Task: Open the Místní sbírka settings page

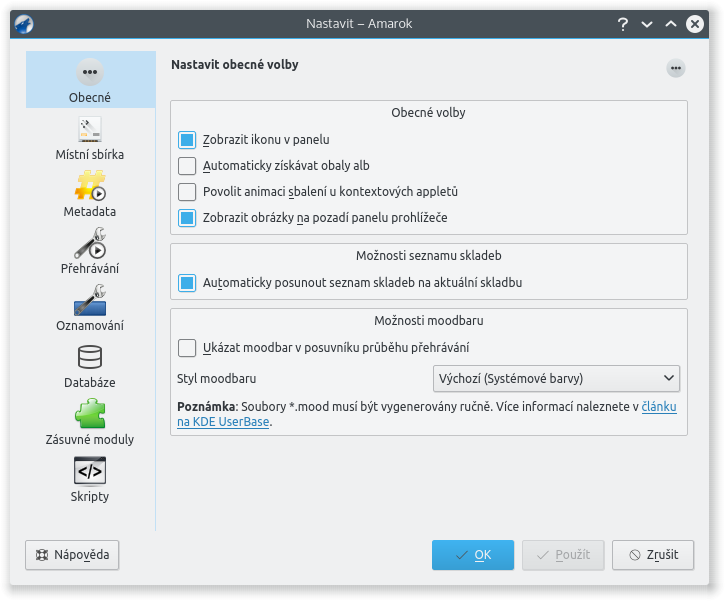Action: [90, 138]
